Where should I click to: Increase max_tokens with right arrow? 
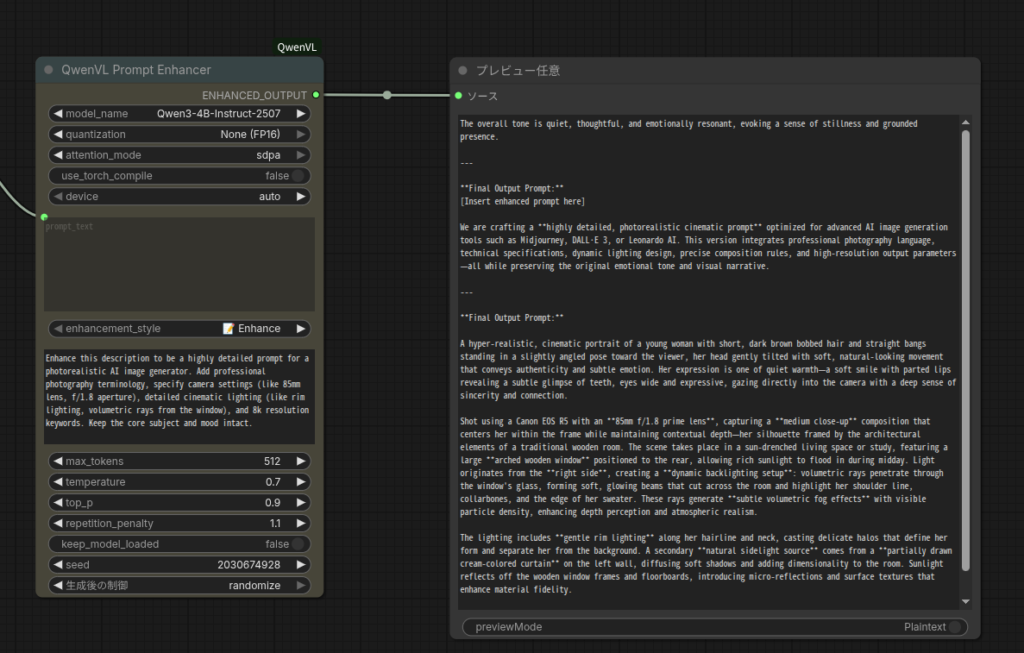point(301,461)
